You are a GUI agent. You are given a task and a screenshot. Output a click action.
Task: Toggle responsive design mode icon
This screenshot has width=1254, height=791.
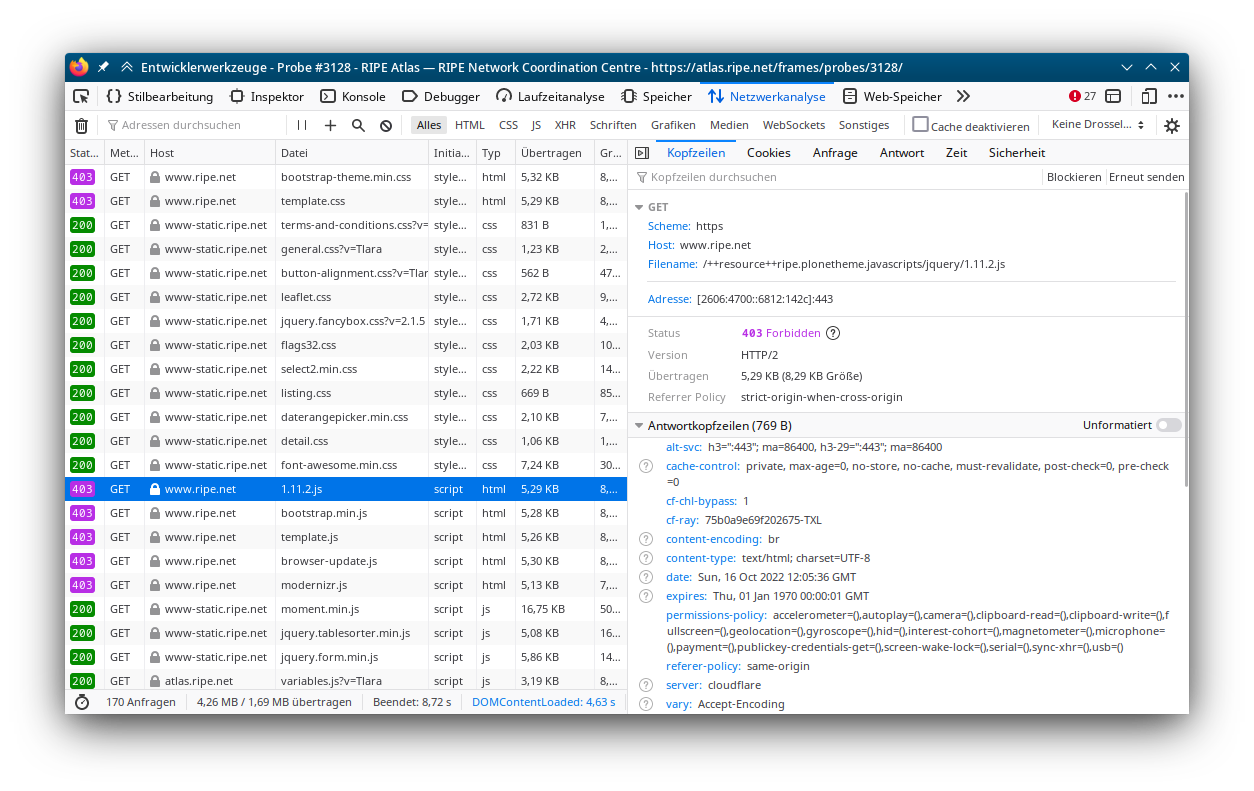[x=1149, y=97]
